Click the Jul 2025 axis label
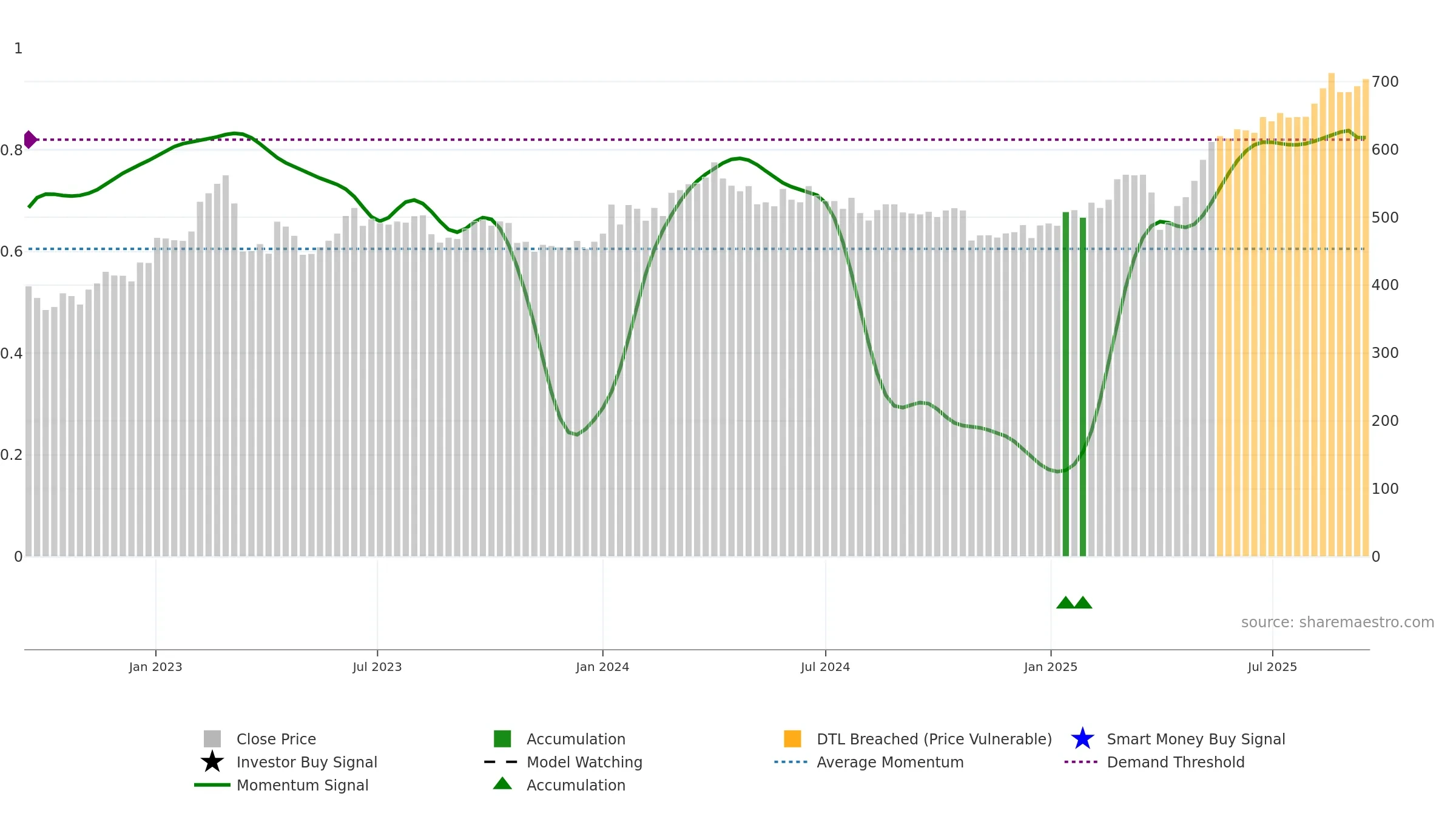 tap(1272, 667)
